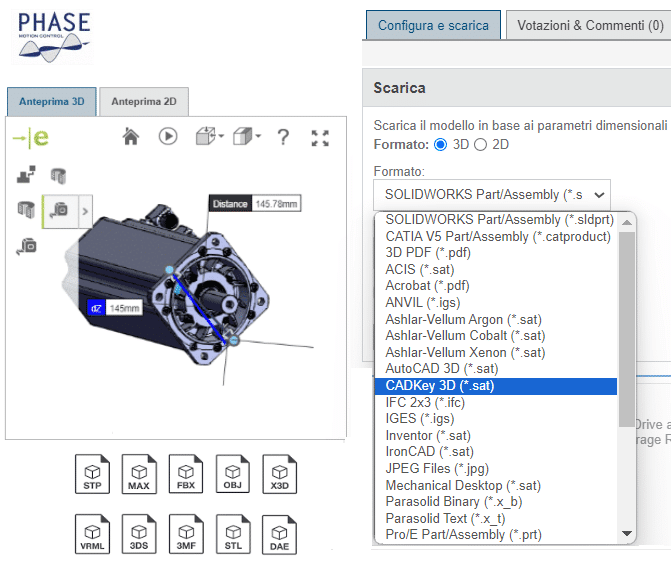Switch to Anteprima 3D tab
This screenshot has height=565, width=671.
tap(52, 101)
